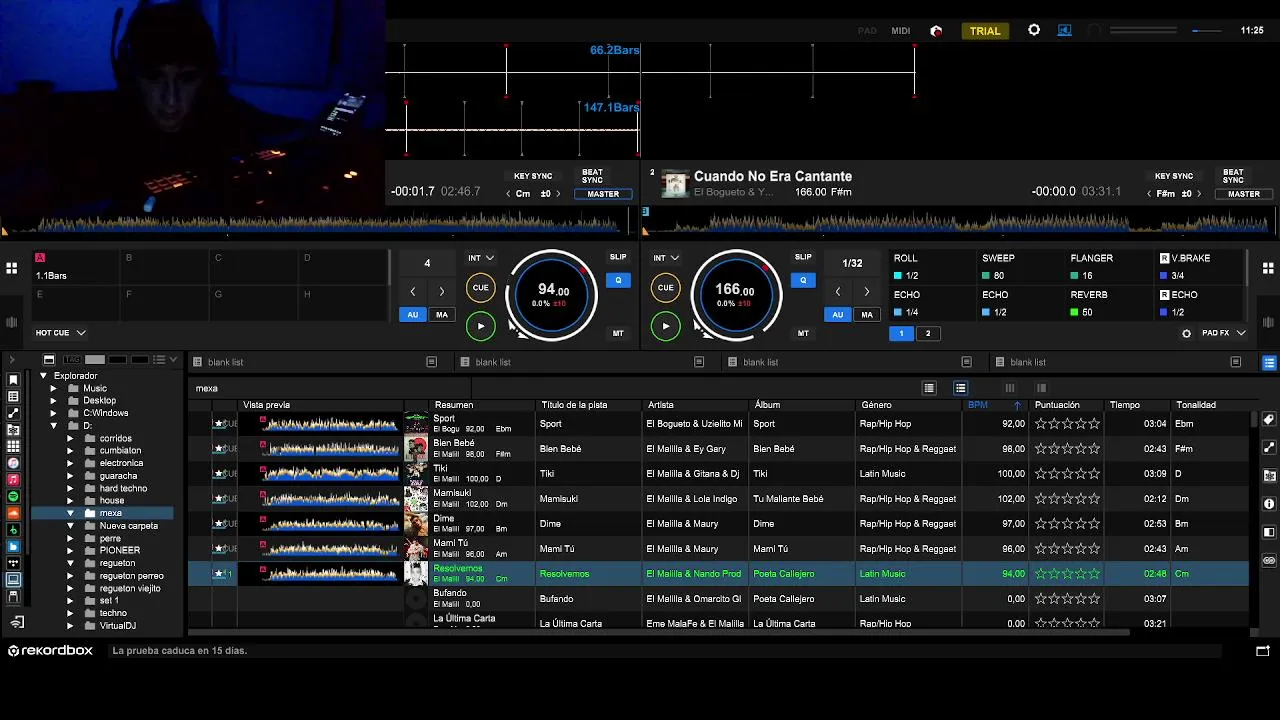Screen dimensions: 1280x720
Task: Toggle Master Tempo MT on deck 2
Action: click(803, 333)
